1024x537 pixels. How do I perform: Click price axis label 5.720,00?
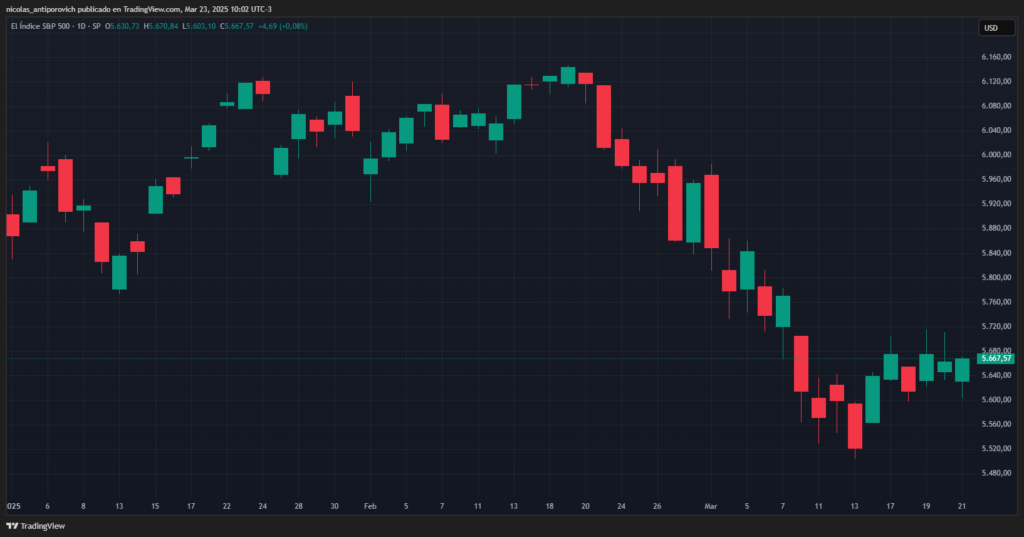click(x=996, y=326)
